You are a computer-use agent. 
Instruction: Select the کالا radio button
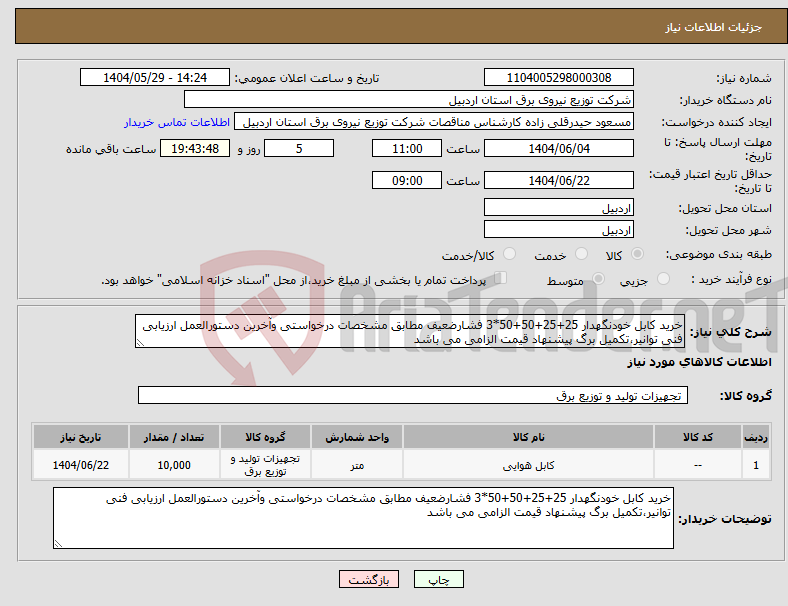tap(637, 254)
